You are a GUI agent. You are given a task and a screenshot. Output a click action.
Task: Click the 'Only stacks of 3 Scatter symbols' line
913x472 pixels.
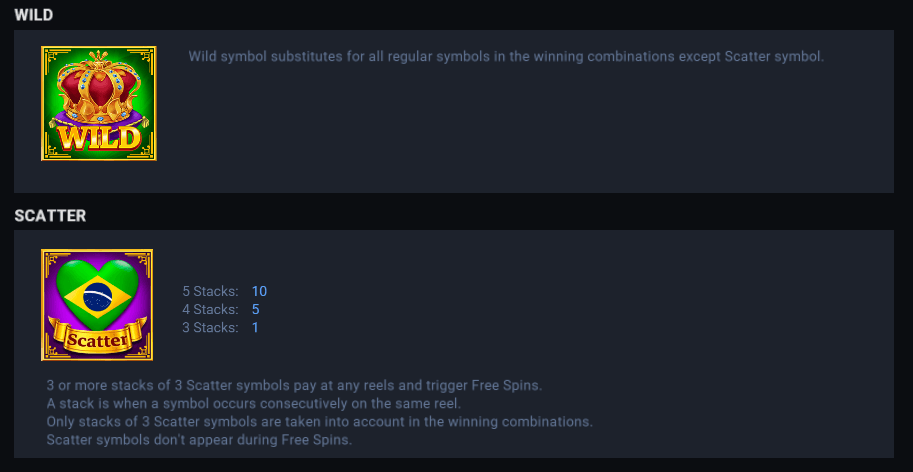pyautogui.click(x=319, y=421)
